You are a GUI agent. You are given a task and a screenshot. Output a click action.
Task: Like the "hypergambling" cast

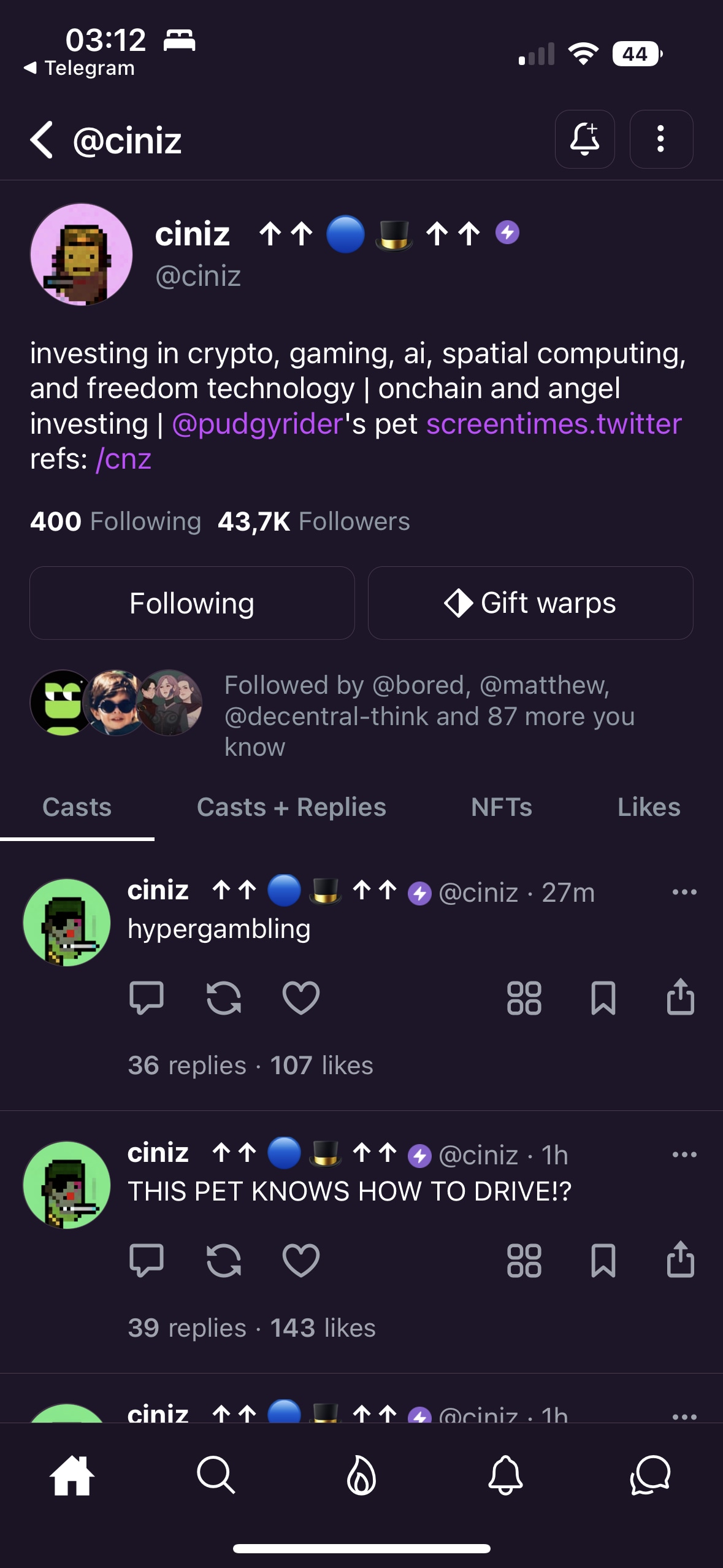[300, 997]
